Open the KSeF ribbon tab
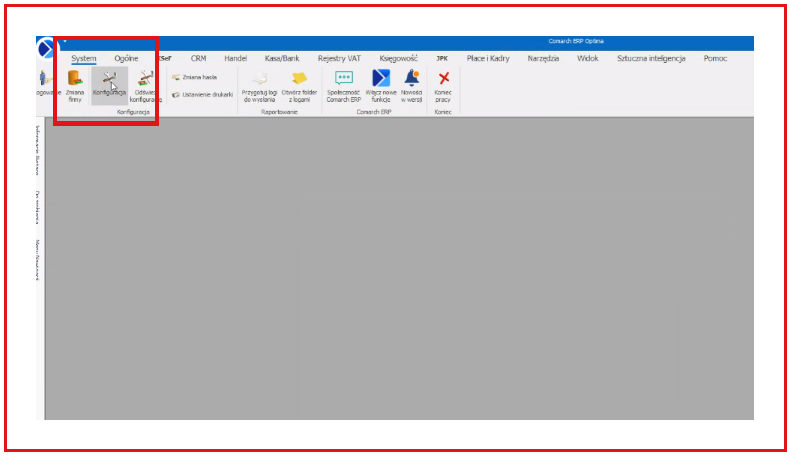Image resolution: width=790 pixels, height=456 pixels. (165, 58)
